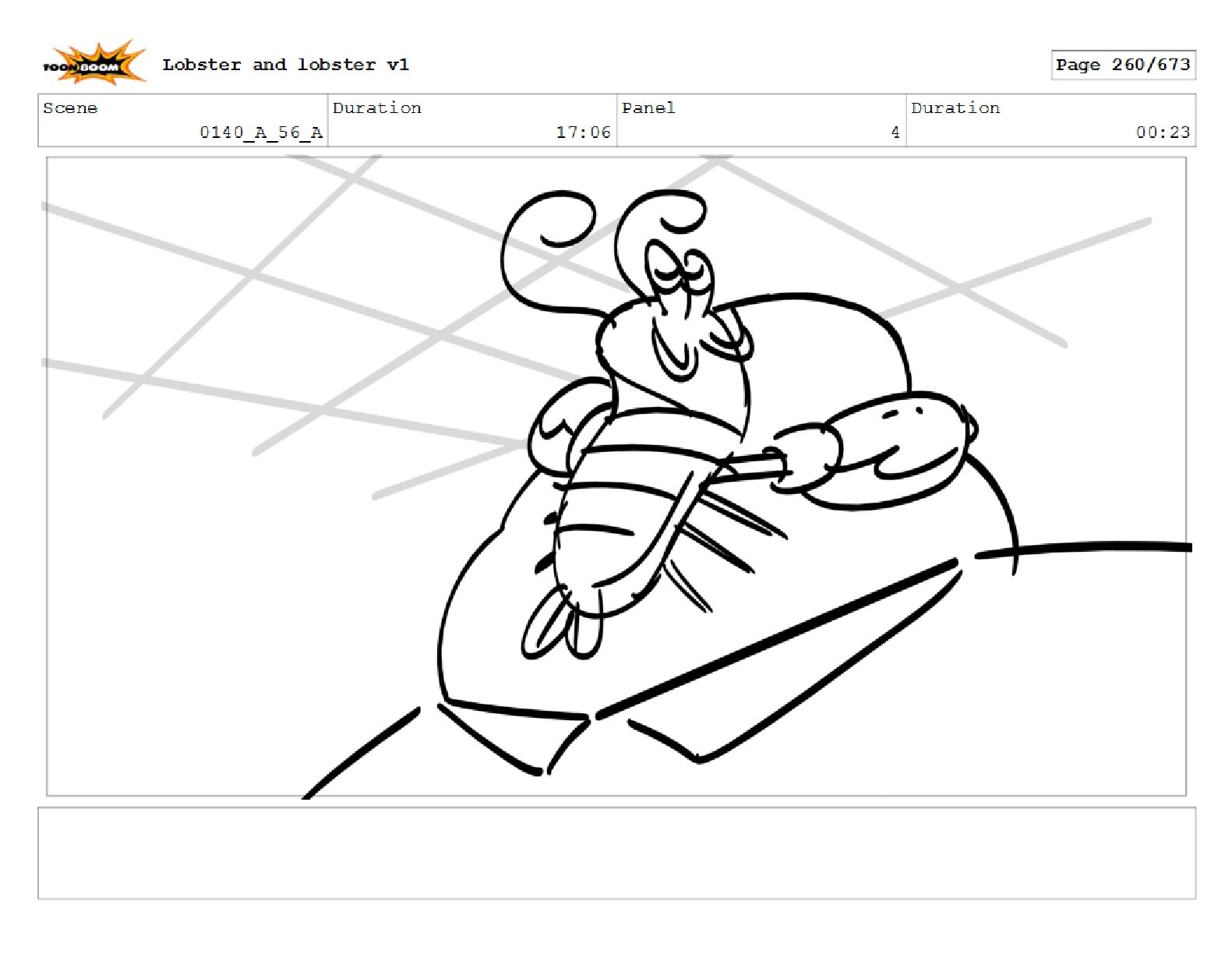Click the empty notes box below the panel
Screen dimensions: 1232x954
coord(616,853)
